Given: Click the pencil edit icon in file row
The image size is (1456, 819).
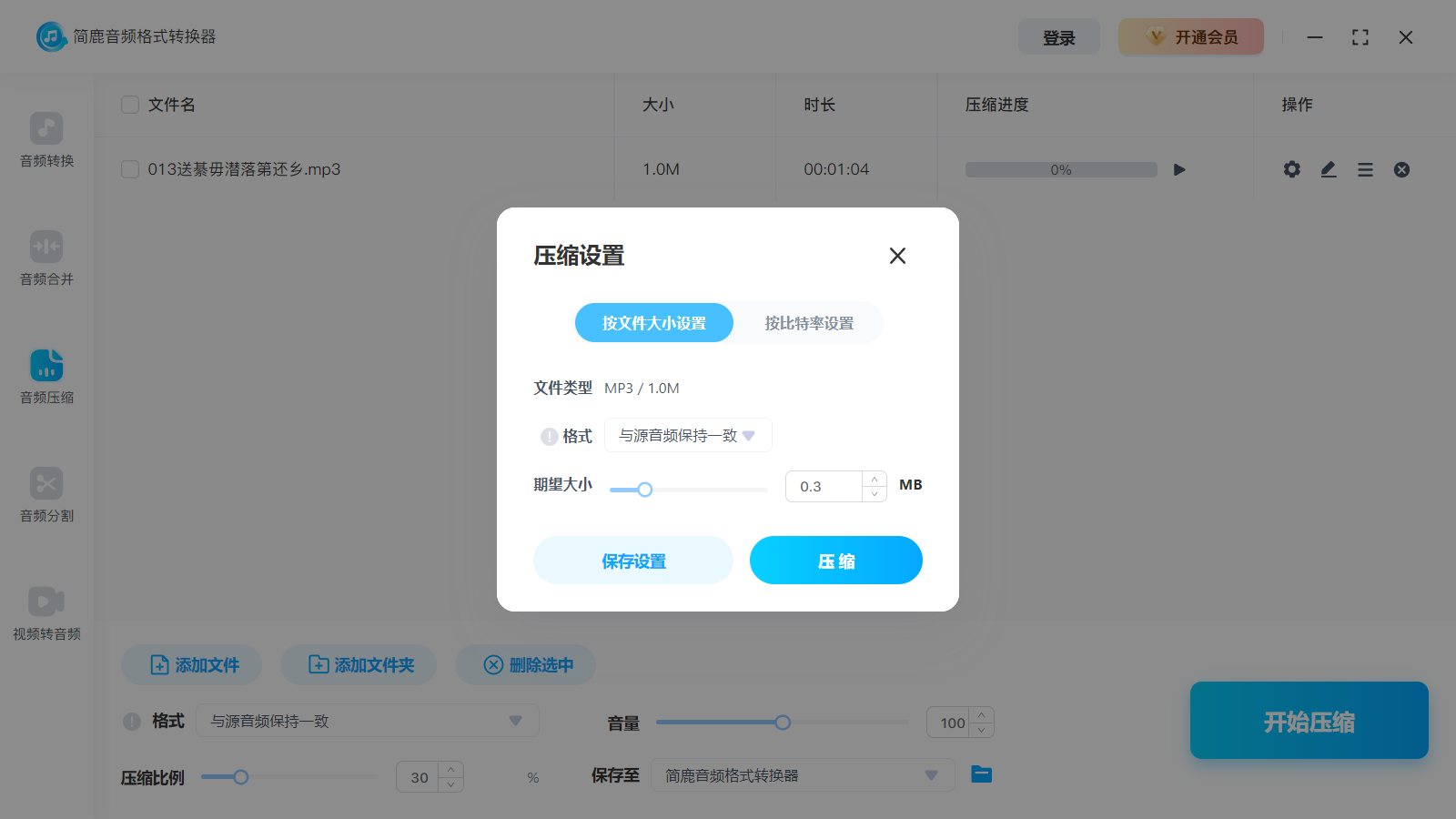Looking at the screenshot, I should pos(1329,169).
